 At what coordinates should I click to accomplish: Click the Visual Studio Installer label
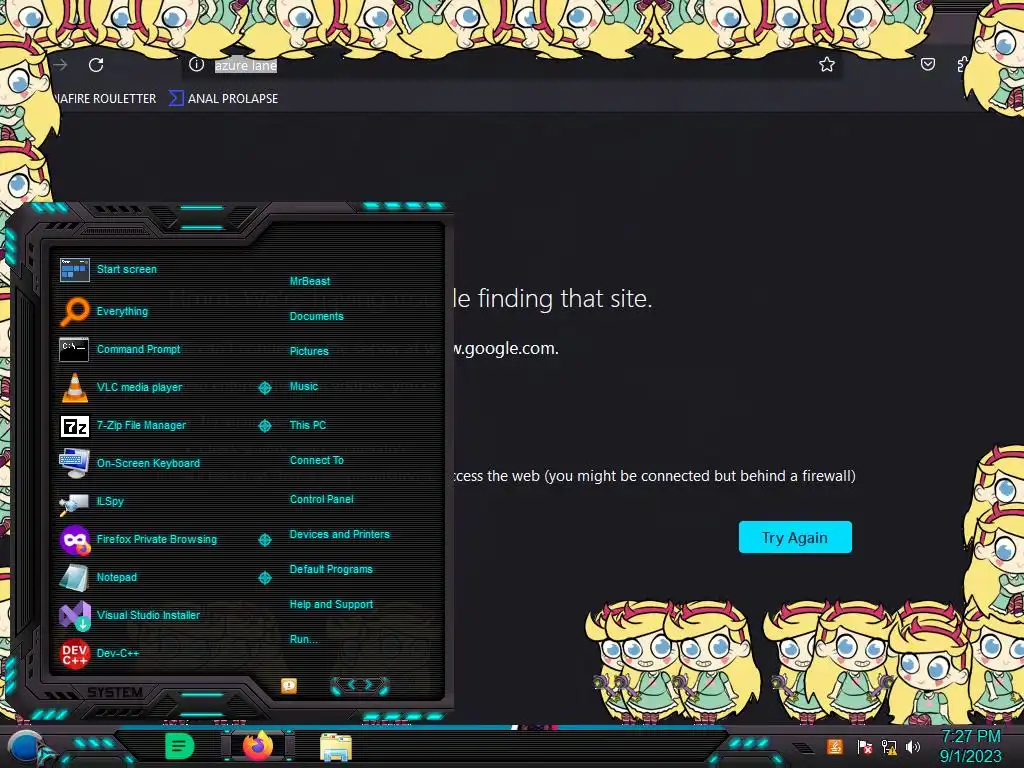coord(148,615)
